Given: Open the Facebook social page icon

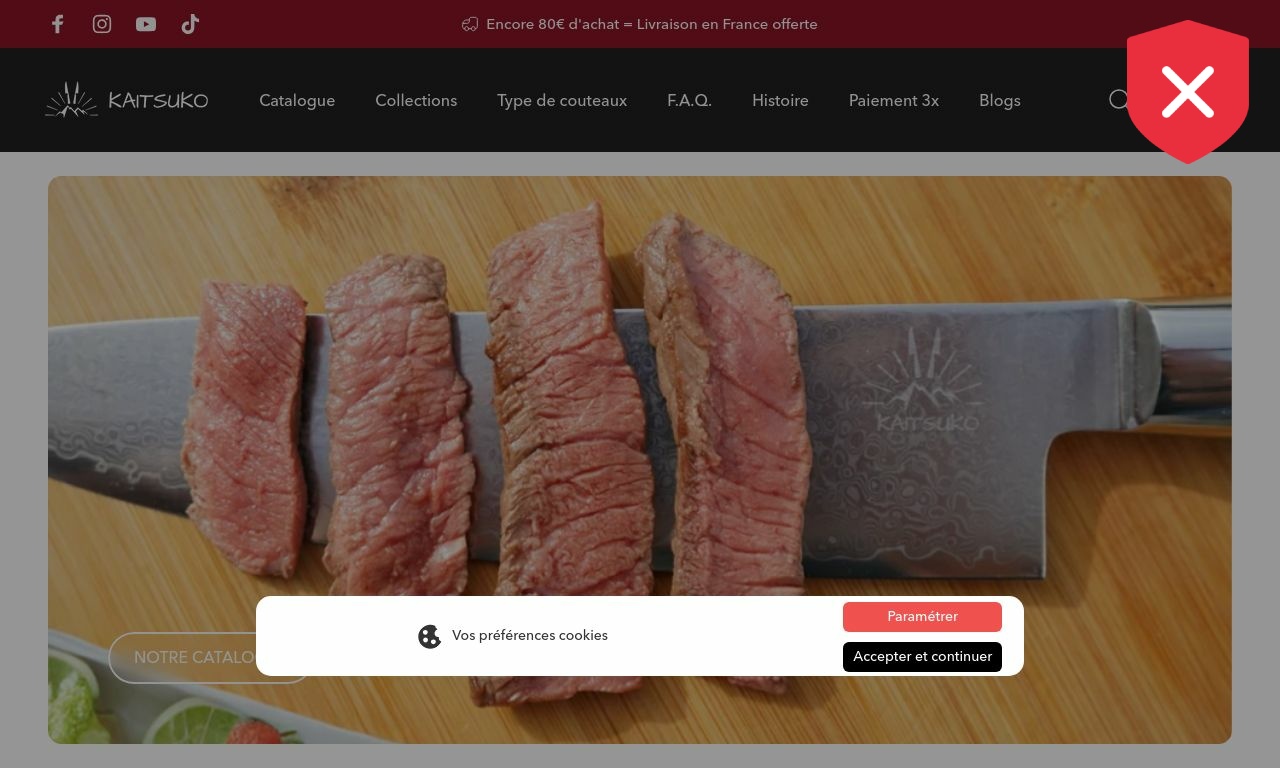Looking at the screenshot, I should 58,24.
